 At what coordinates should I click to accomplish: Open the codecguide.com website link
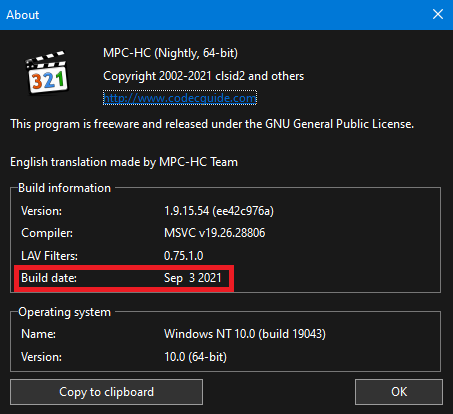coord(180,98)
